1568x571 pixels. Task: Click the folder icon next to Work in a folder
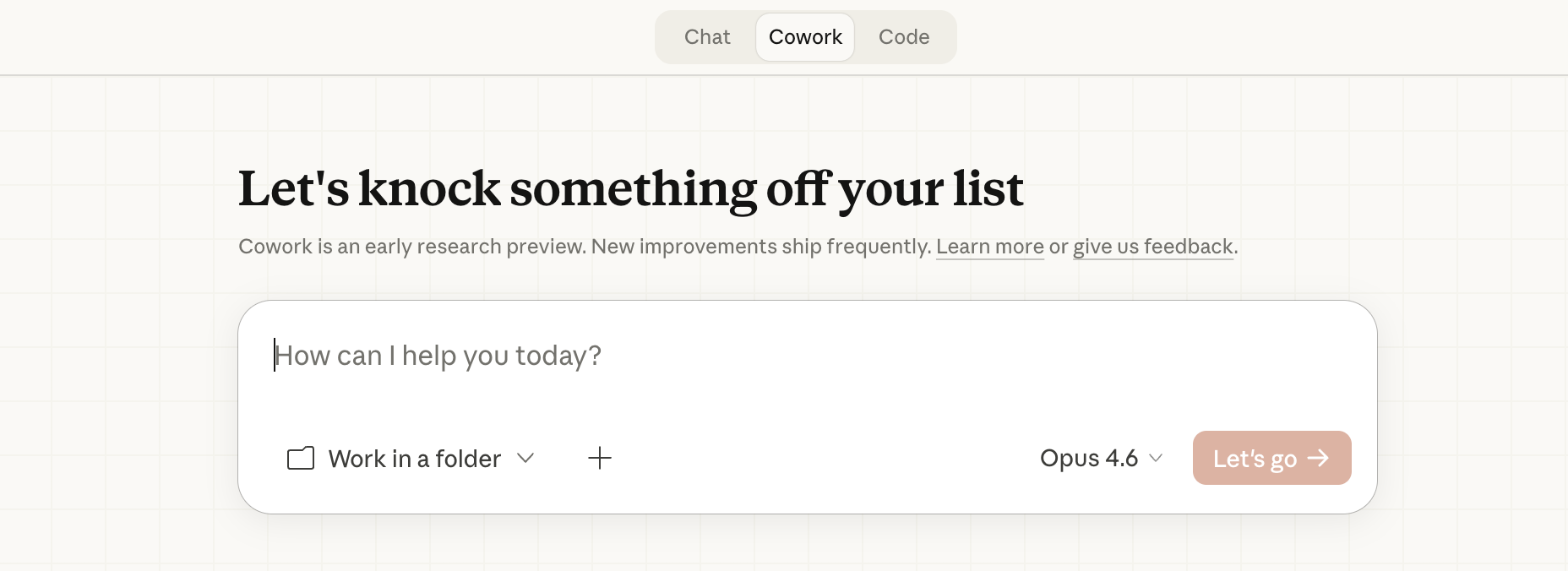(x=301, y=458)
